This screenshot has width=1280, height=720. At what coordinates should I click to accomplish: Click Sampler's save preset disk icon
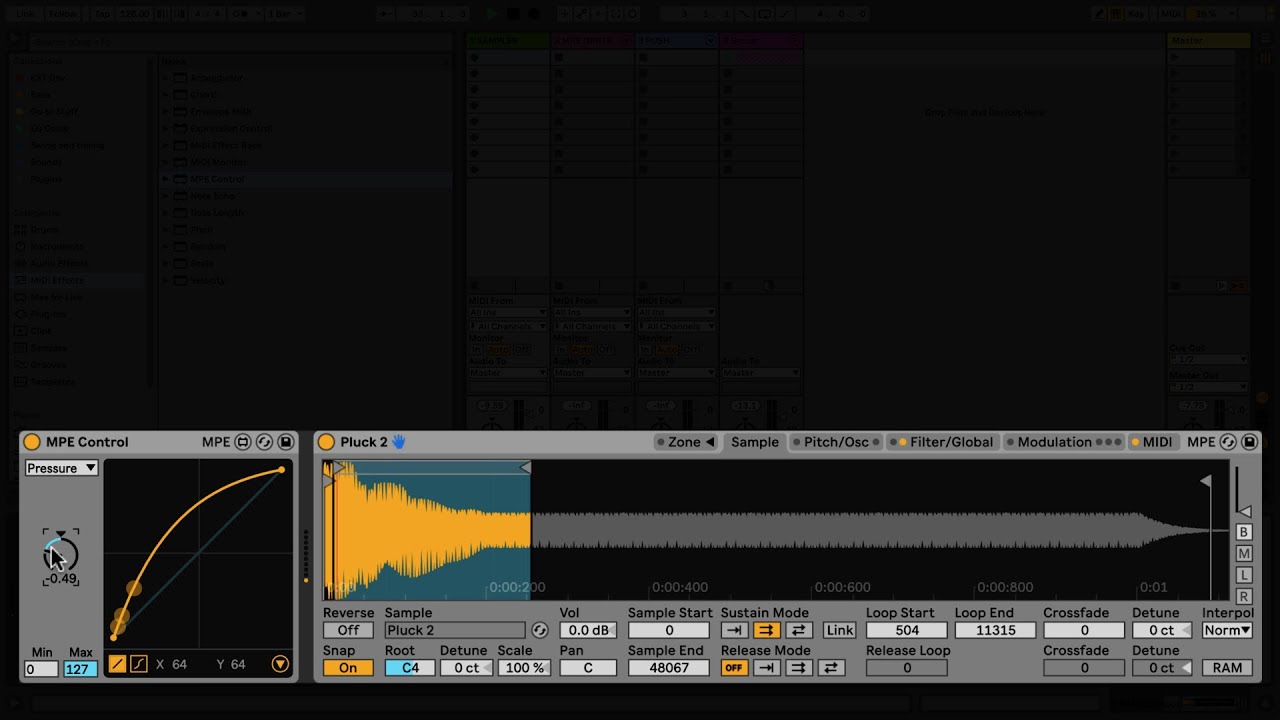[x=1249, y=442]
